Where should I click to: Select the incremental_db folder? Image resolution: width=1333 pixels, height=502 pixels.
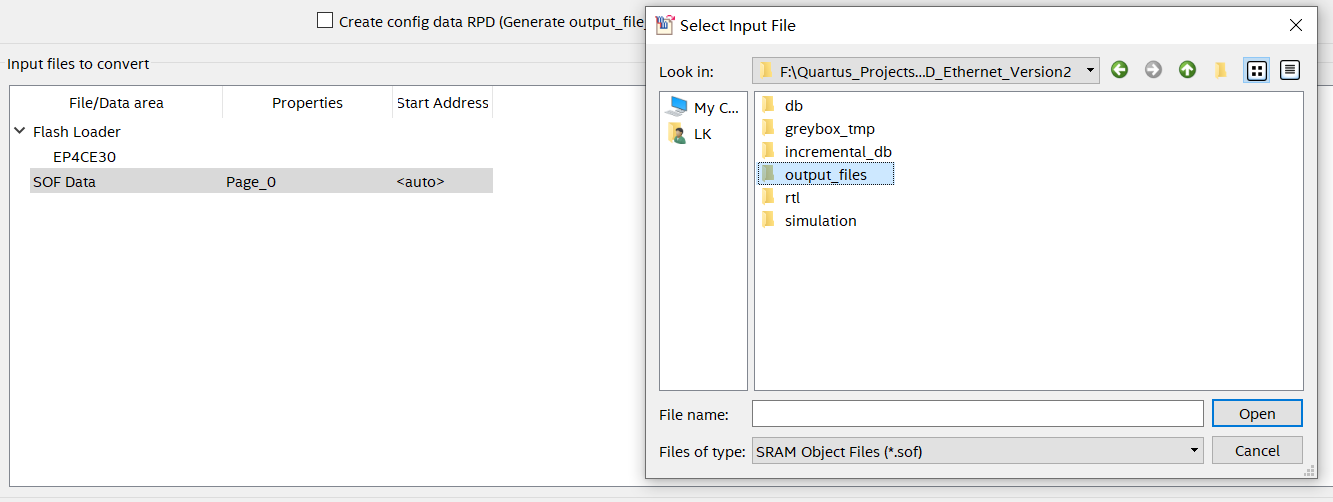pos(837,152)
